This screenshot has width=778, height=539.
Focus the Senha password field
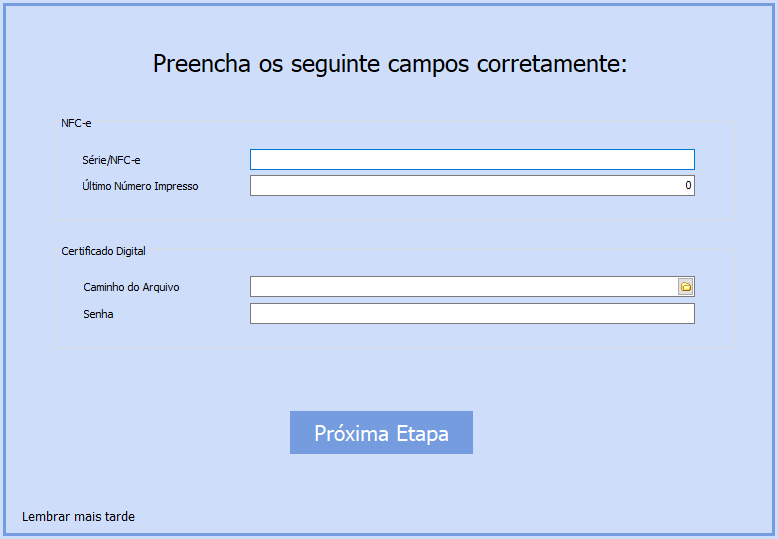click(x=471, y=314)
